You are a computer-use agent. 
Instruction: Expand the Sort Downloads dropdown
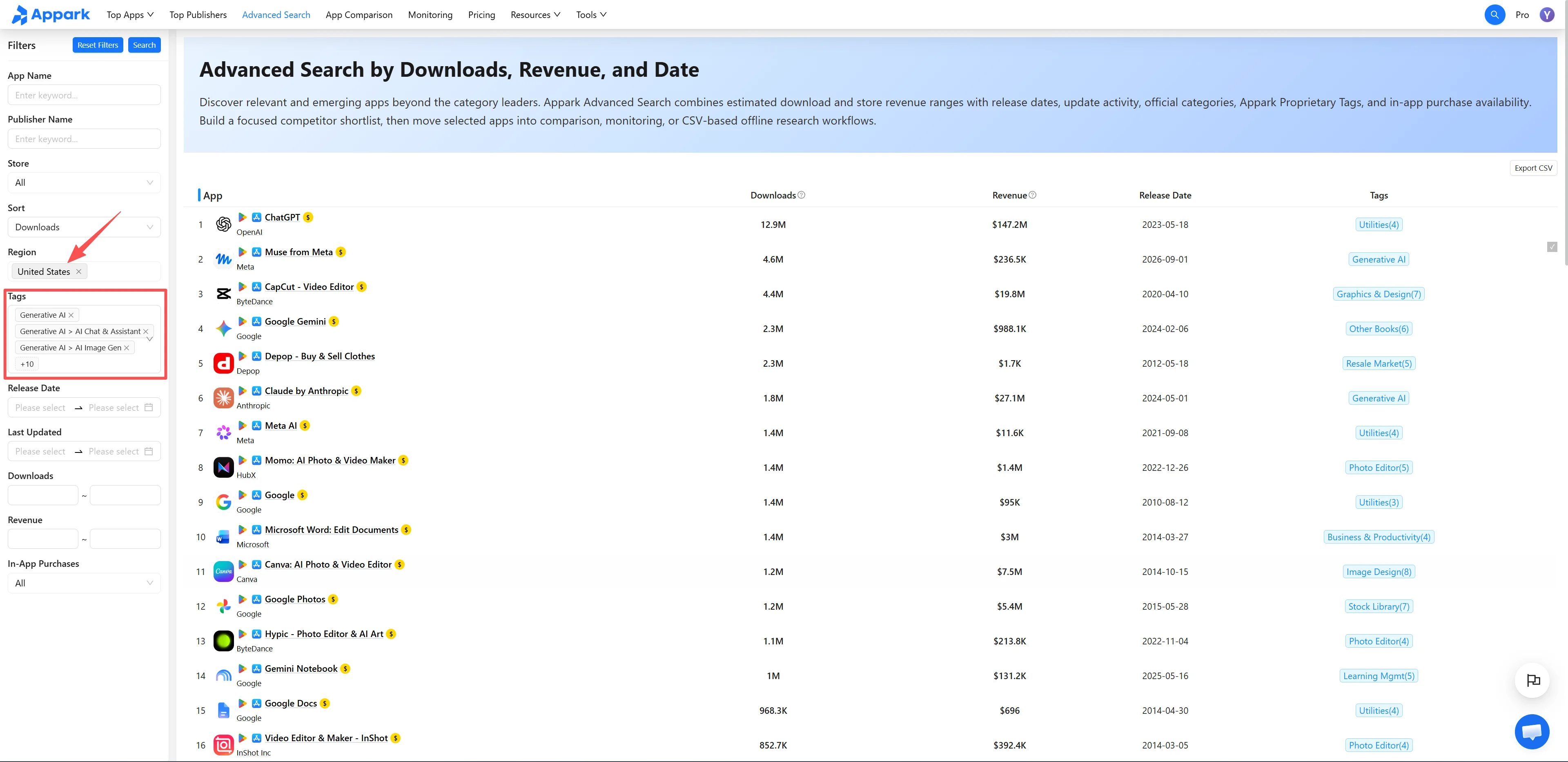(x=84, y=227)
